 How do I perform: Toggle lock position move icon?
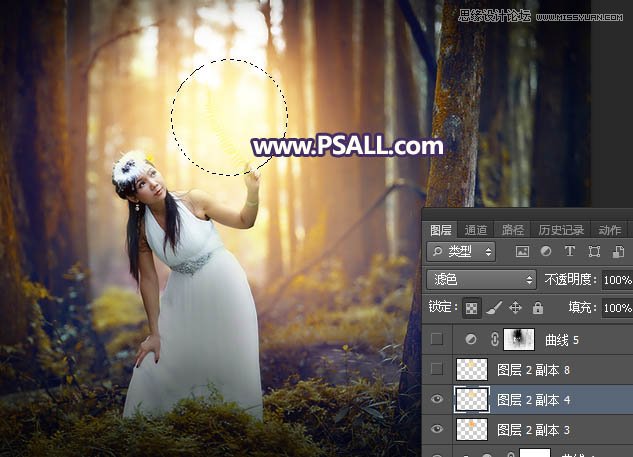coord(516,308)
